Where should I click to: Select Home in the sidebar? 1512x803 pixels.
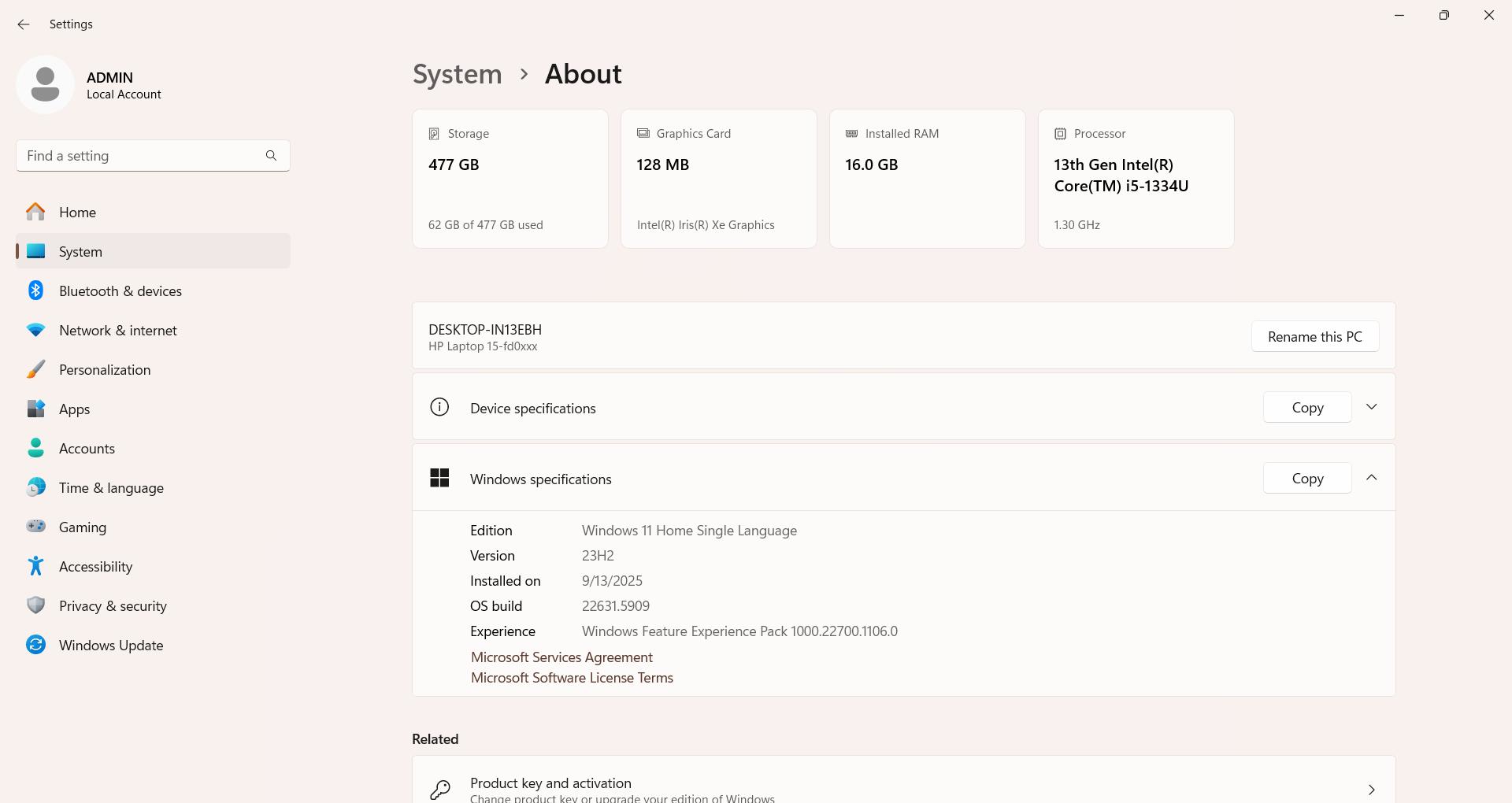(77, 213)
